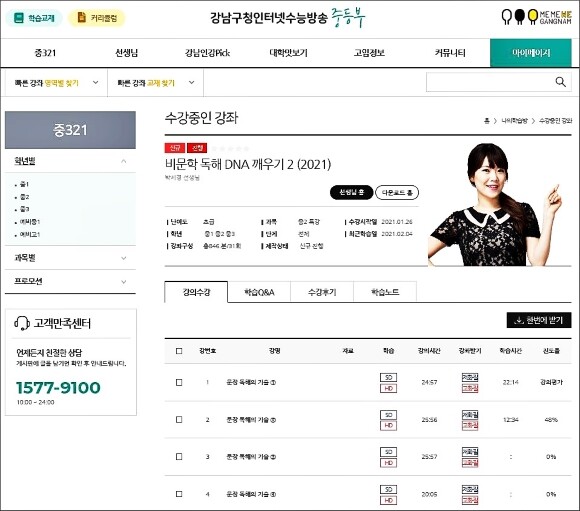Open the 마이페이지 menu item
The height and width of the screenshot is (511, 580).
[531, 53]
